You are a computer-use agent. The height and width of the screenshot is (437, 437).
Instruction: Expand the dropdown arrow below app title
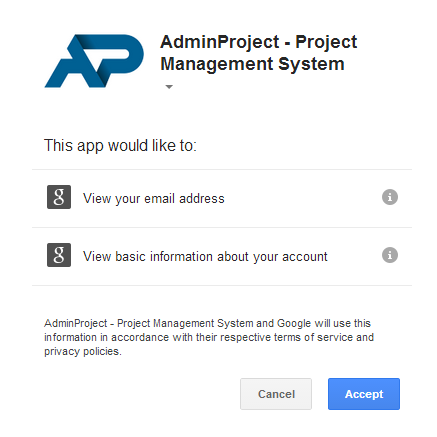click(169, 87)
